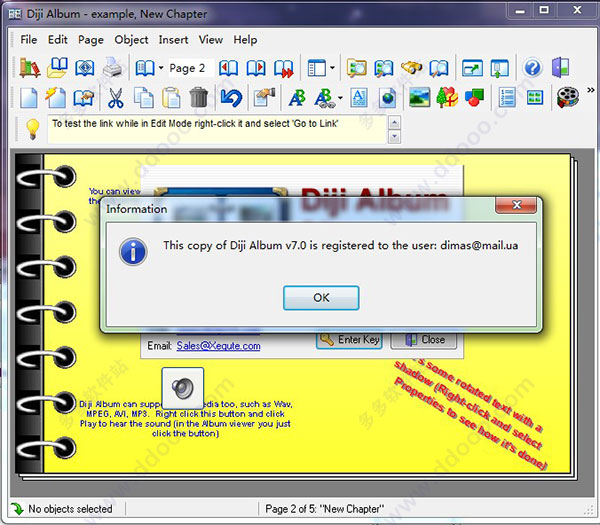
Task: Click the hint text about Go to Link
Action: coord(195,124)
